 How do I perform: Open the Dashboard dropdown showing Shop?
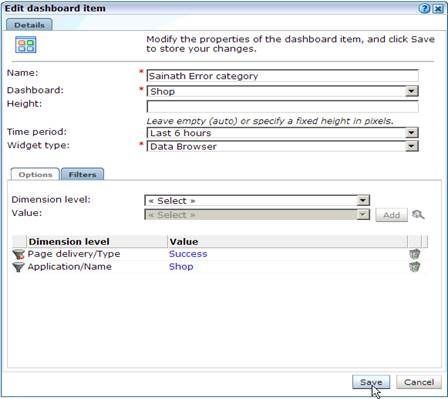pyautogui.click(x=283, y=91)
